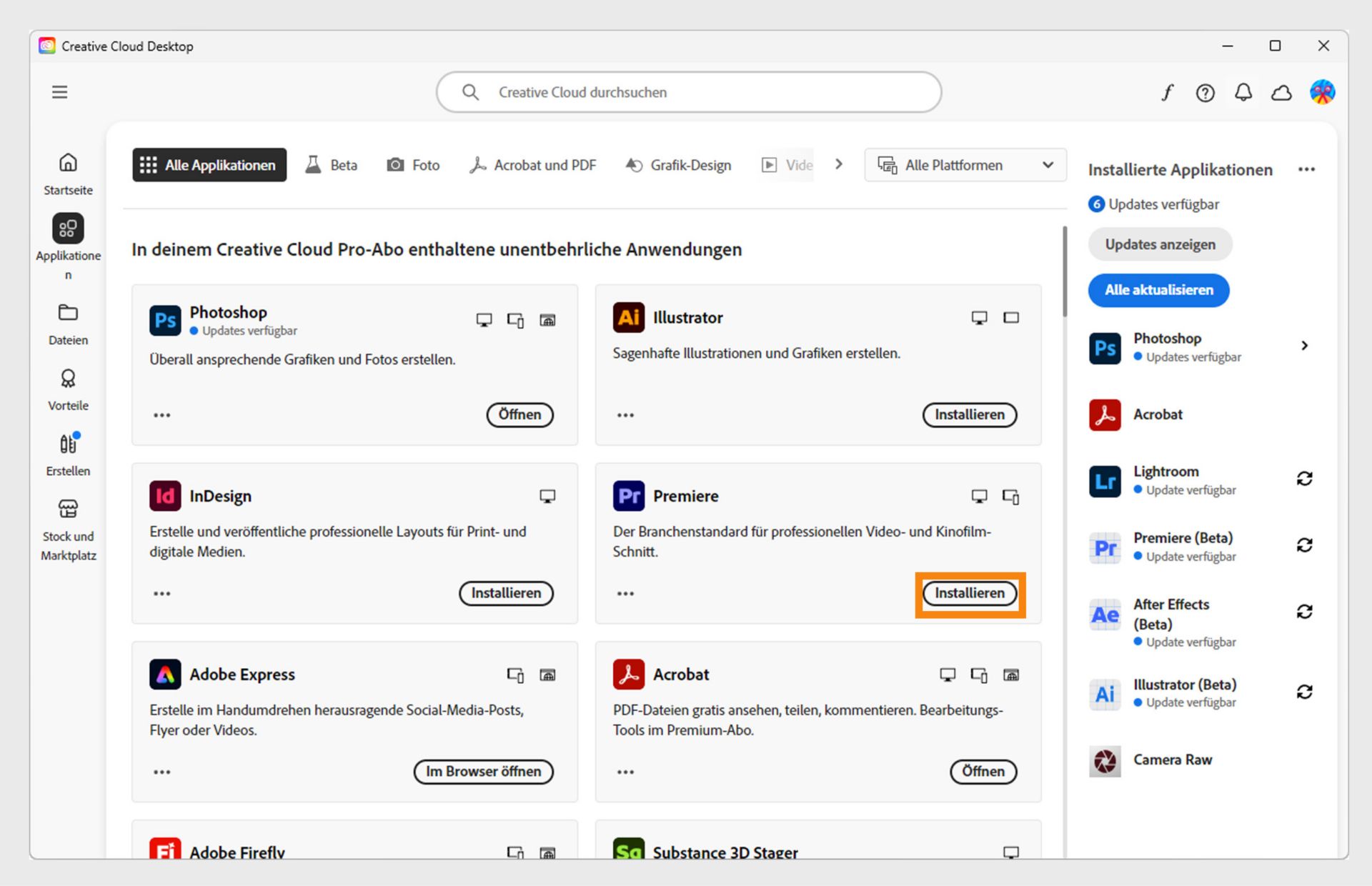The width and height of the screenshot is (1372, 886).
Task: Click Im Browser öffnen on Adobe Express
Action: (x=484, y=772)
